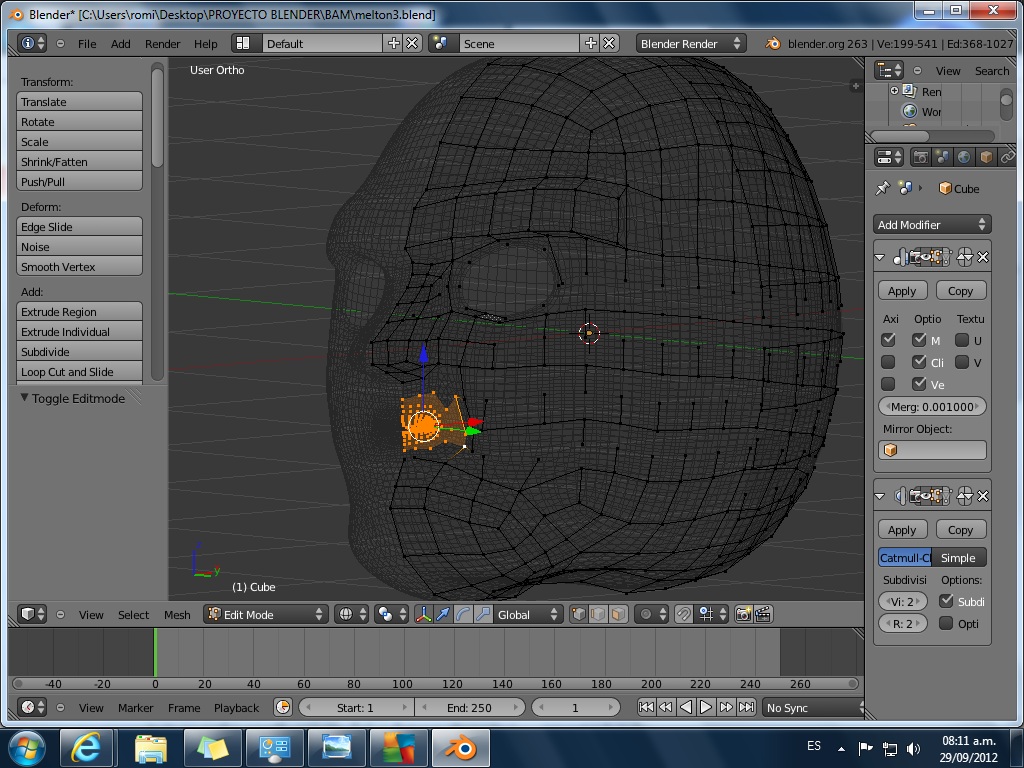The image size is (1024, 768).
Task: Open the Edit Mode selector dropdown
Action: 266,614
